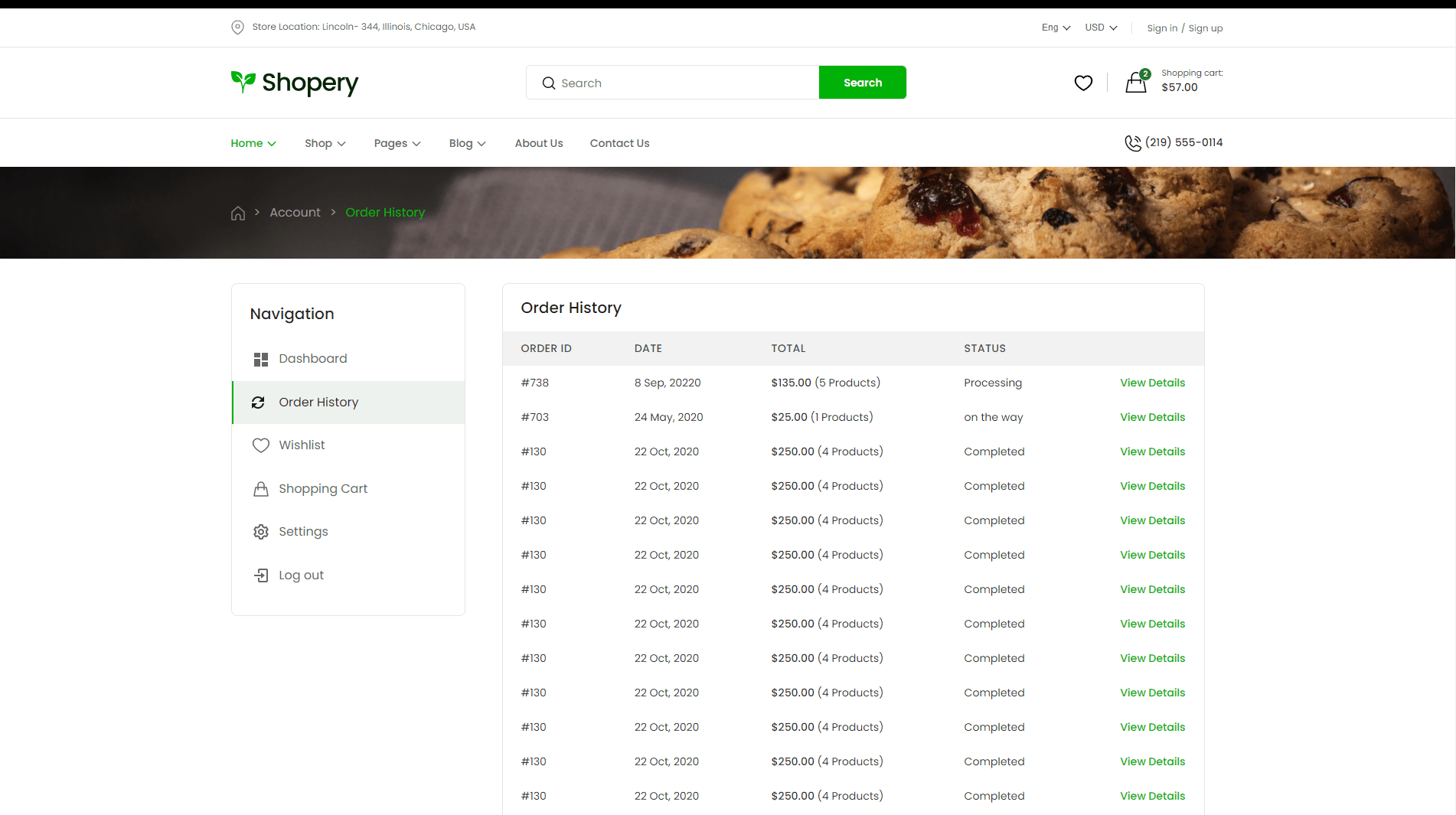Image resolution: width=1456 pixels, height=815 pixels.
Task: Click the Log out icon in sidebar
Action: click(261, 575)
